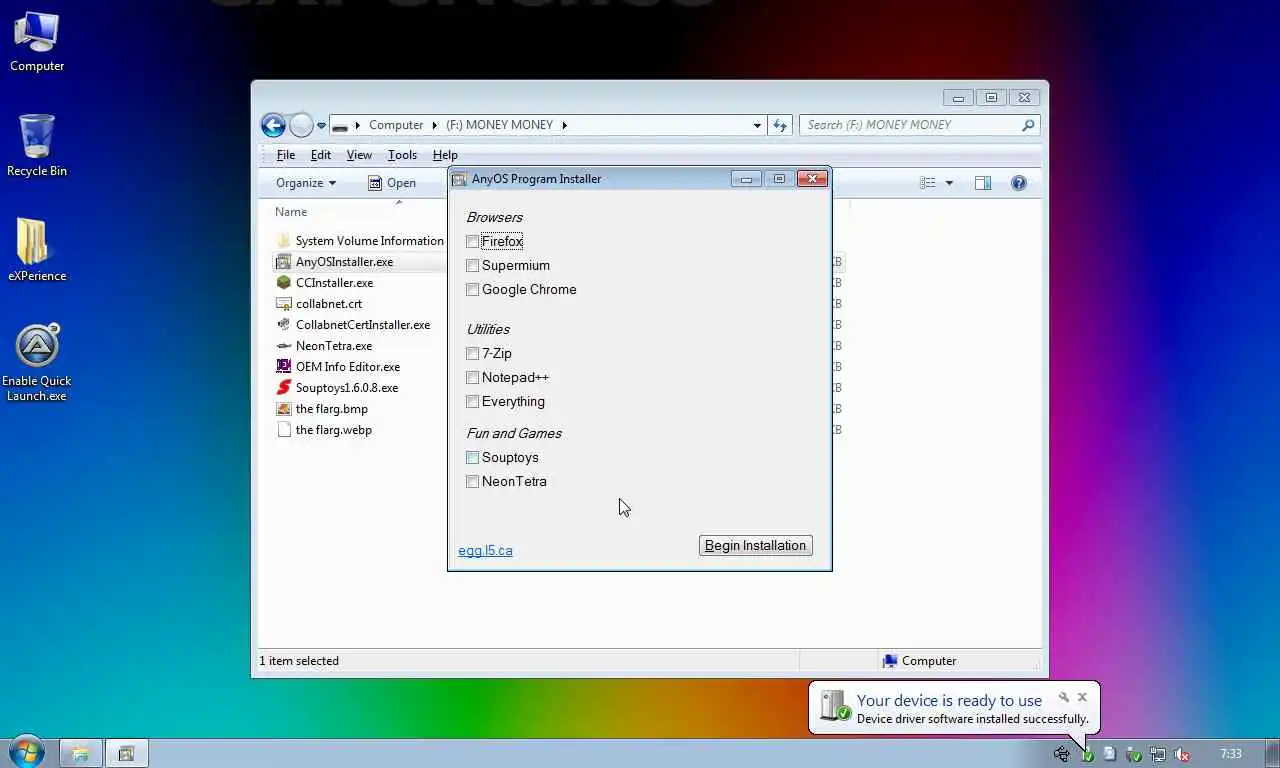Open AnyOS installer taskbar button
The height and width of the screenshot is (768, 1280).
(127, 753)
